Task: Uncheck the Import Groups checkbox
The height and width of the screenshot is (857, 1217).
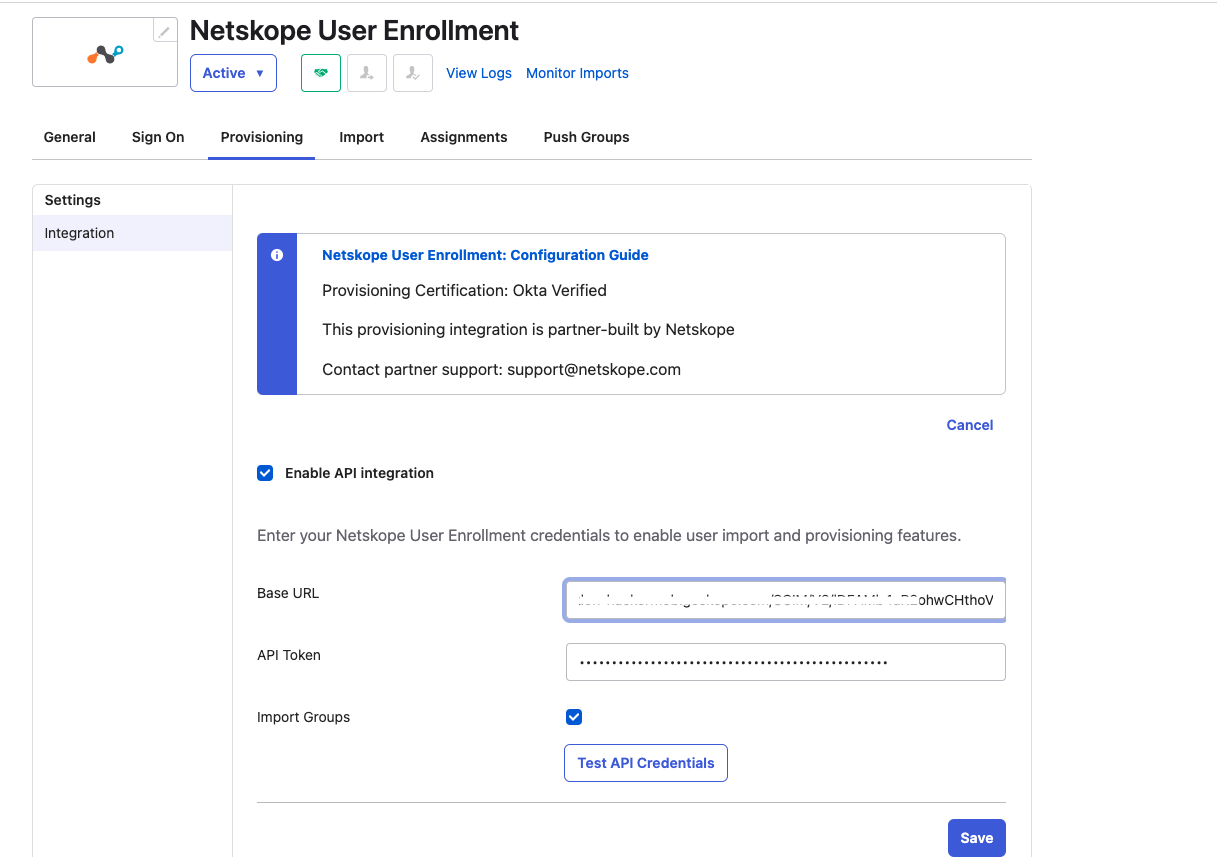Action: click(x=574, y=717)
